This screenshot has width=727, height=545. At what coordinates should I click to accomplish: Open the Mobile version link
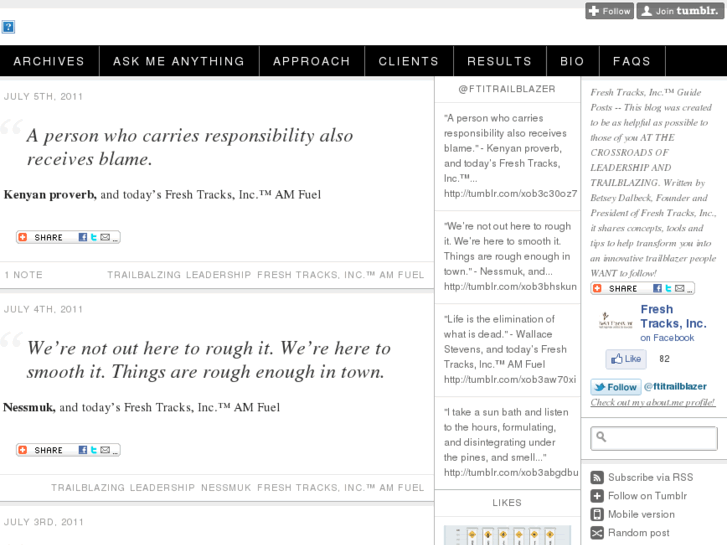point(641,514)
